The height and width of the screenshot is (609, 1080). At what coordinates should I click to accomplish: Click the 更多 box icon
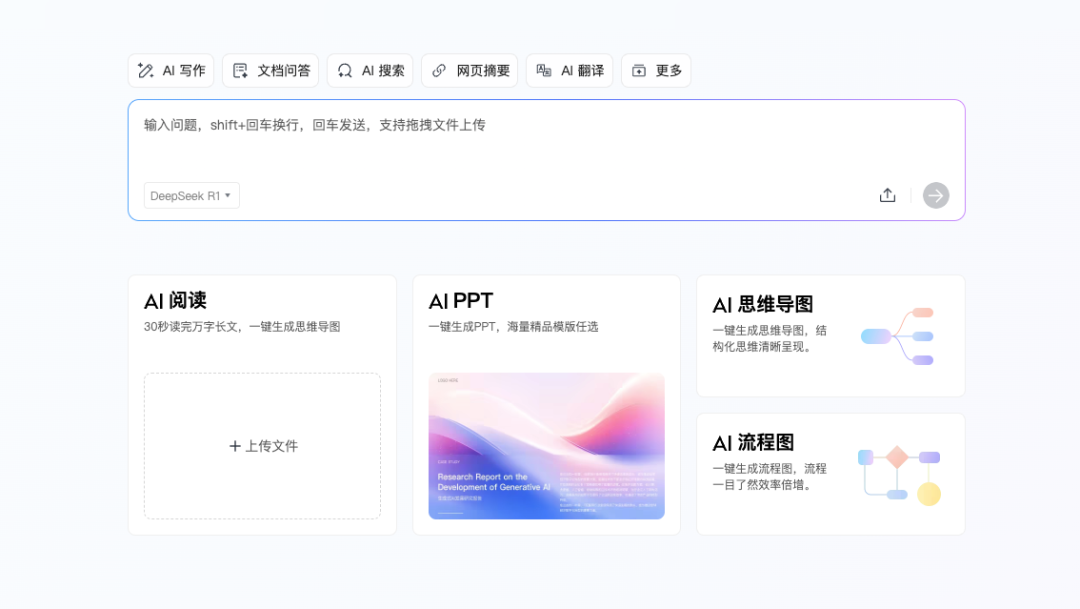(x=640, y=70)
